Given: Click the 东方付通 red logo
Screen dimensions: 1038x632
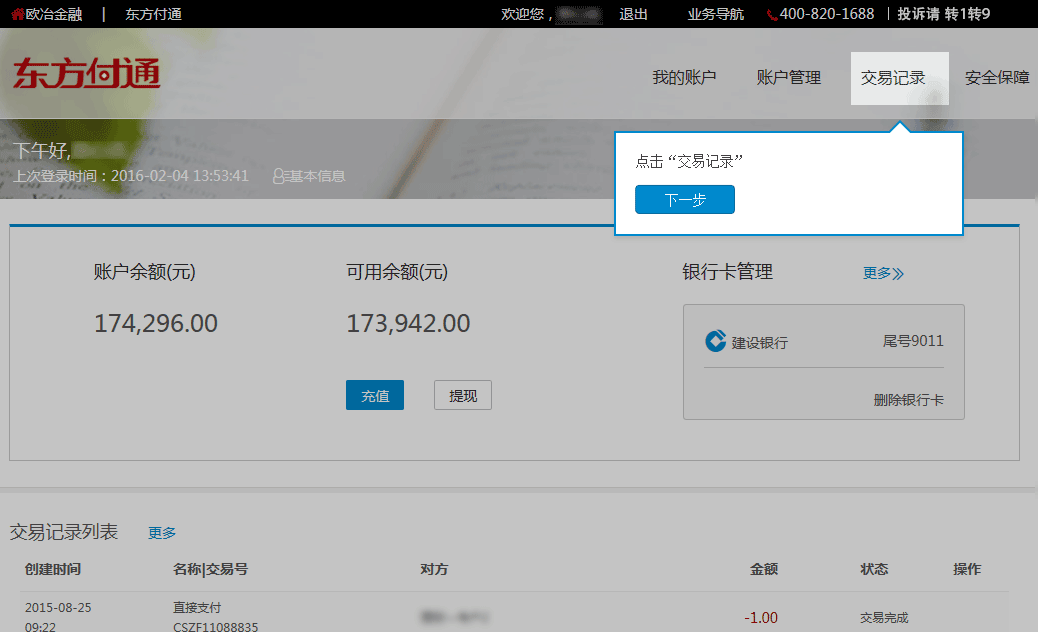Looking at the screenshot, I should click(87, 73).
